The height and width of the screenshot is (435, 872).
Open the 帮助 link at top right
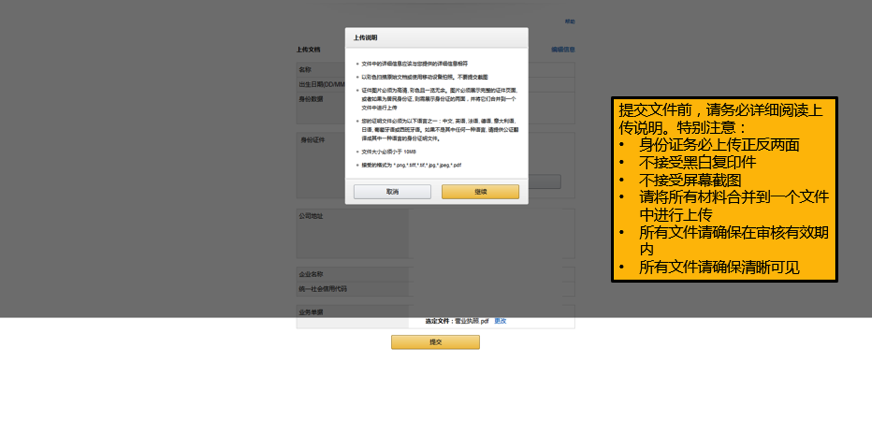pyautogui.click(x=570, y=21)
